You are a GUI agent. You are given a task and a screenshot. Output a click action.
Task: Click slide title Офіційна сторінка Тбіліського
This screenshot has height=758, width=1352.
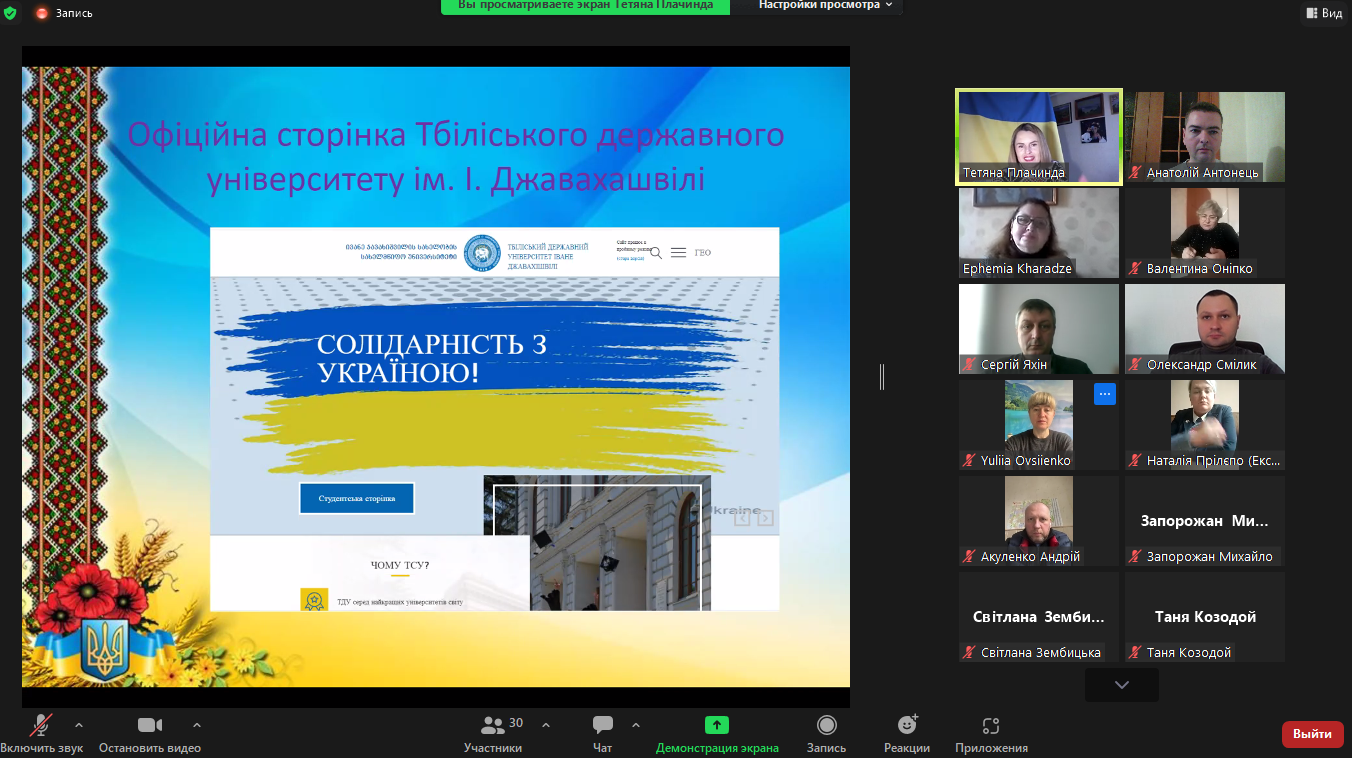pos(457,156)
